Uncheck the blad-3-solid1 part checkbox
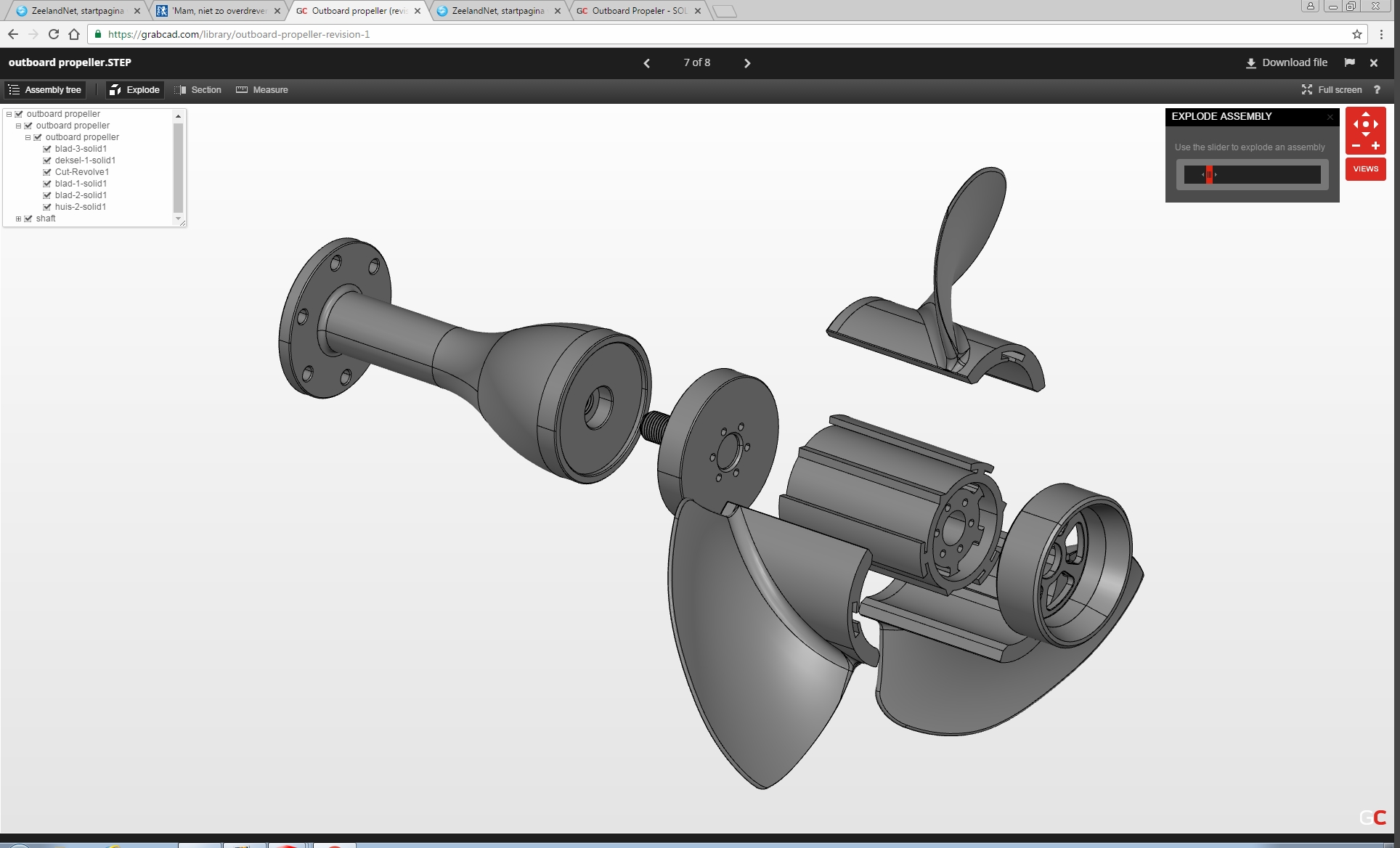The width and height of the screenshot is (1400, 848). point(47,149)
